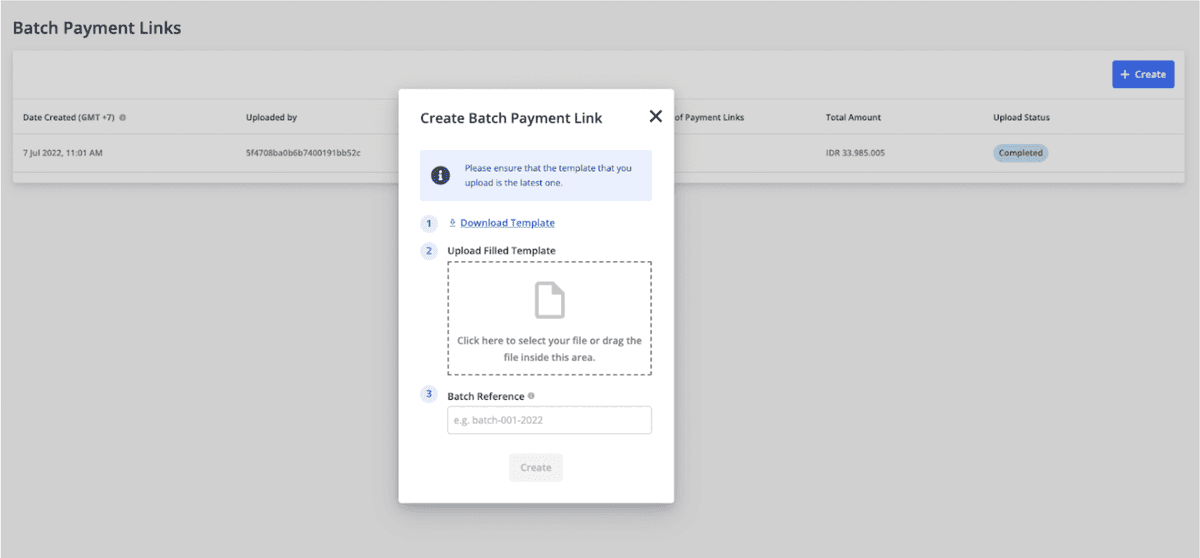Click the info icon beside Date Created header
The width and height of the screenshot is (1200, 558).
[123, 118]
